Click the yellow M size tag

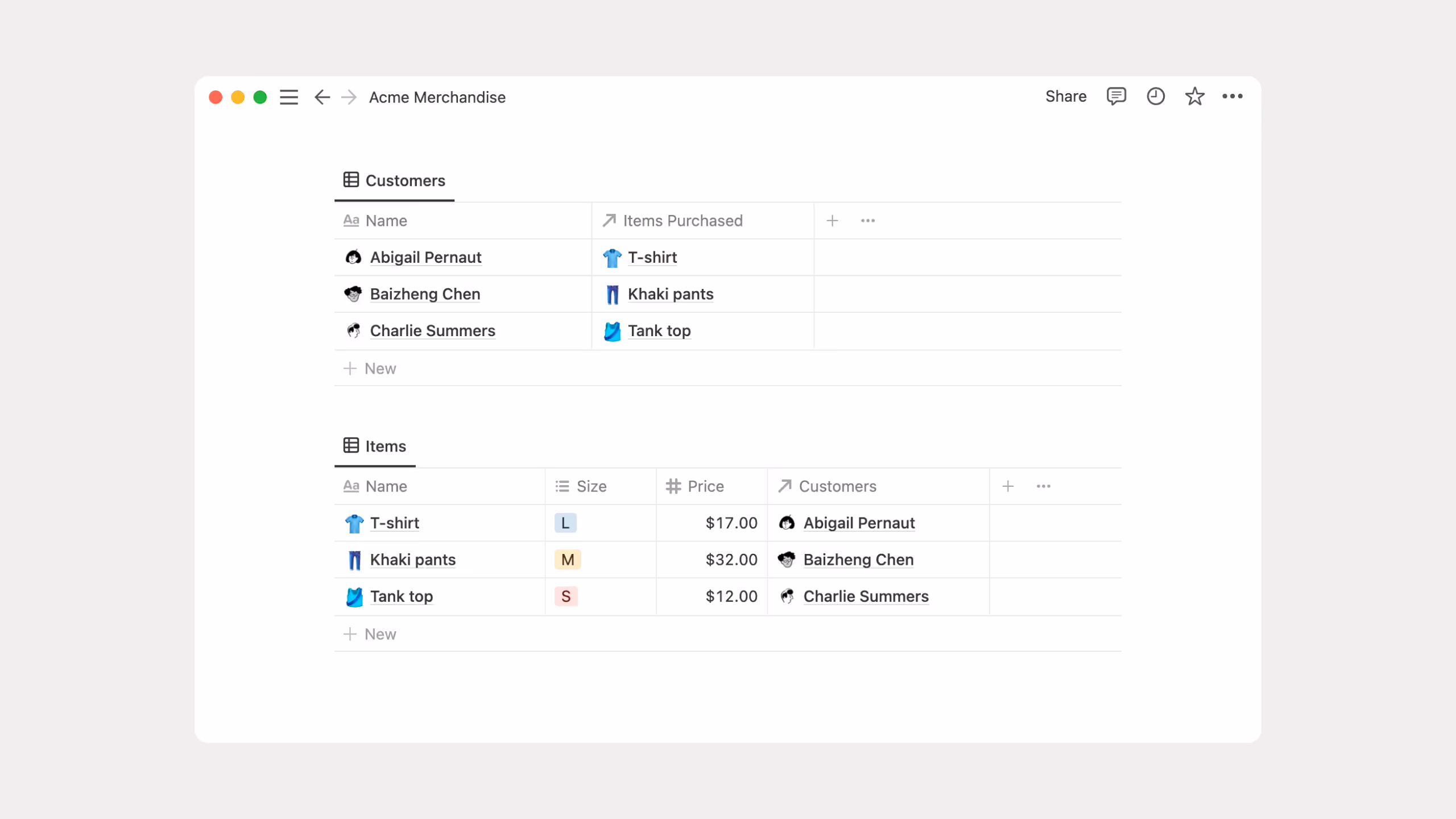click(567, 560)
